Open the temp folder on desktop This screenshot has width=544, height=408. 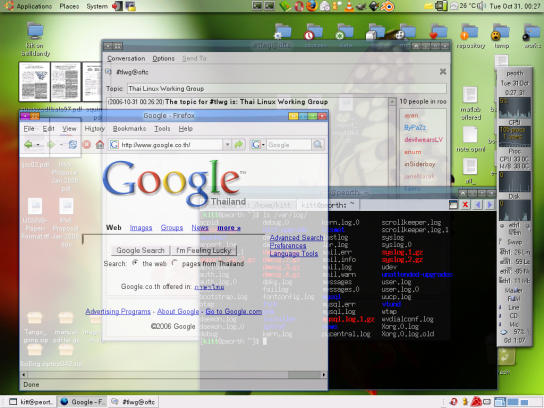501,36
